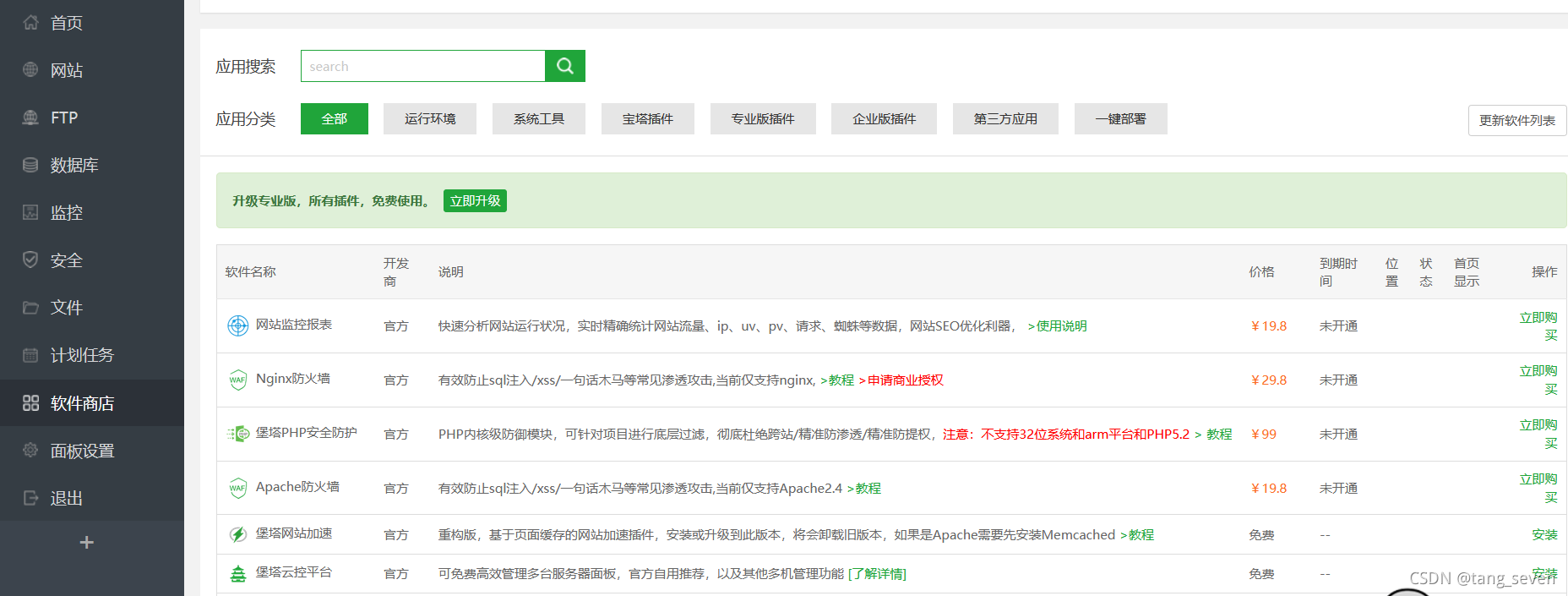This screenshot has width=1568, height=596.
Task: Click the 网站监控报表 name text
Action: coord(294,325)
